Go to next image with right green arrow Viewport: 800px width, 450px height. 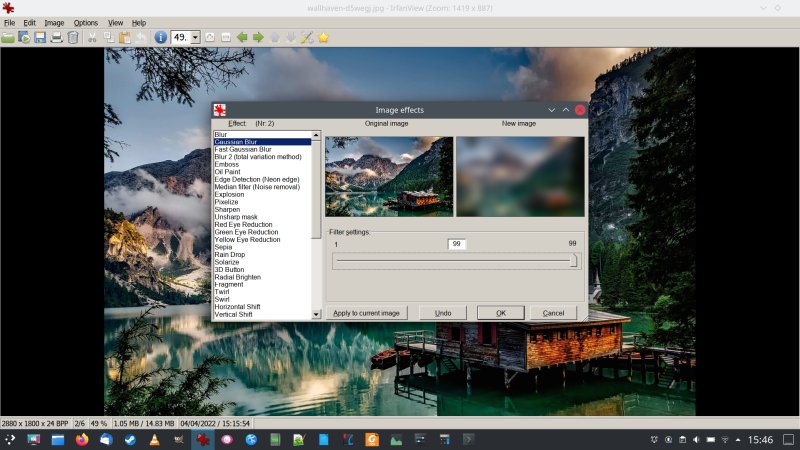[258, 37]
